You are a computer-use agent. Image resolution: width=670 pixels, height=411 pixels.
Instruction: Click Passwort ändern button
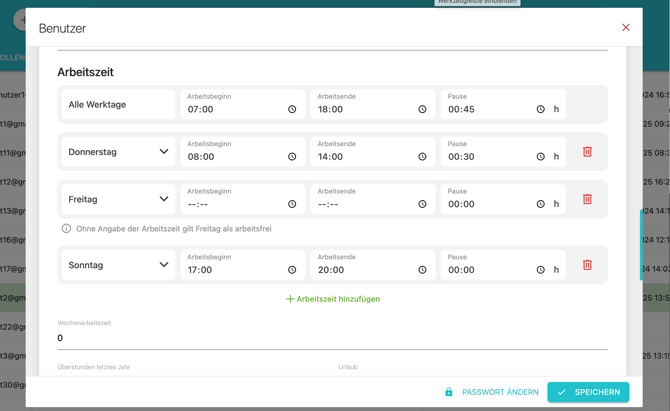[x=491, y=392]
